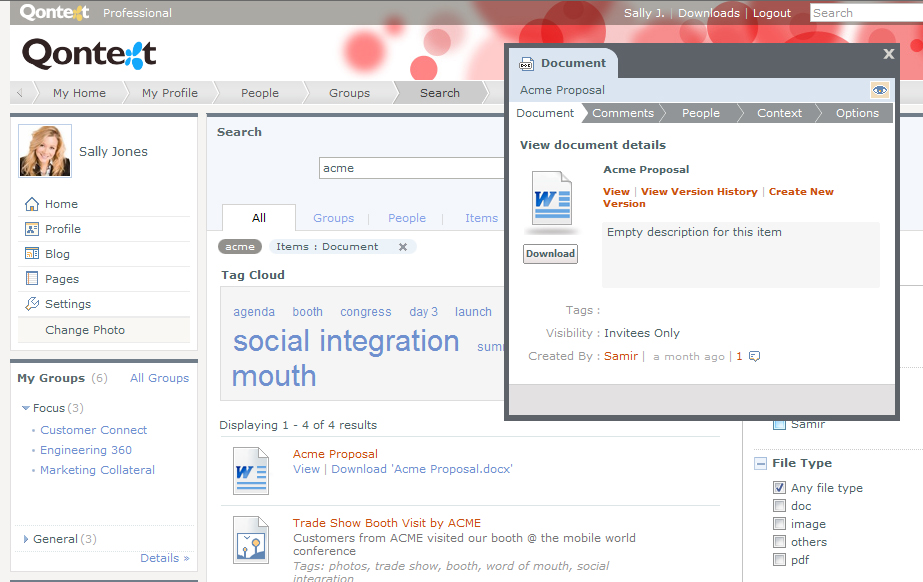Click Sally Jones profile photo
This screenshot has height=582, width=923.
45,151
